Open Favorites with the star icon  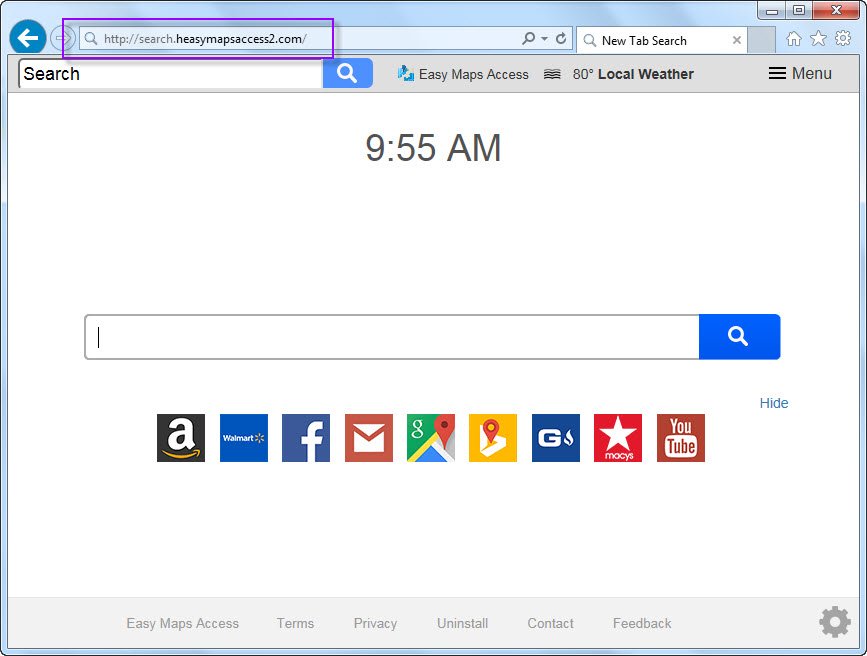point(818,38)
